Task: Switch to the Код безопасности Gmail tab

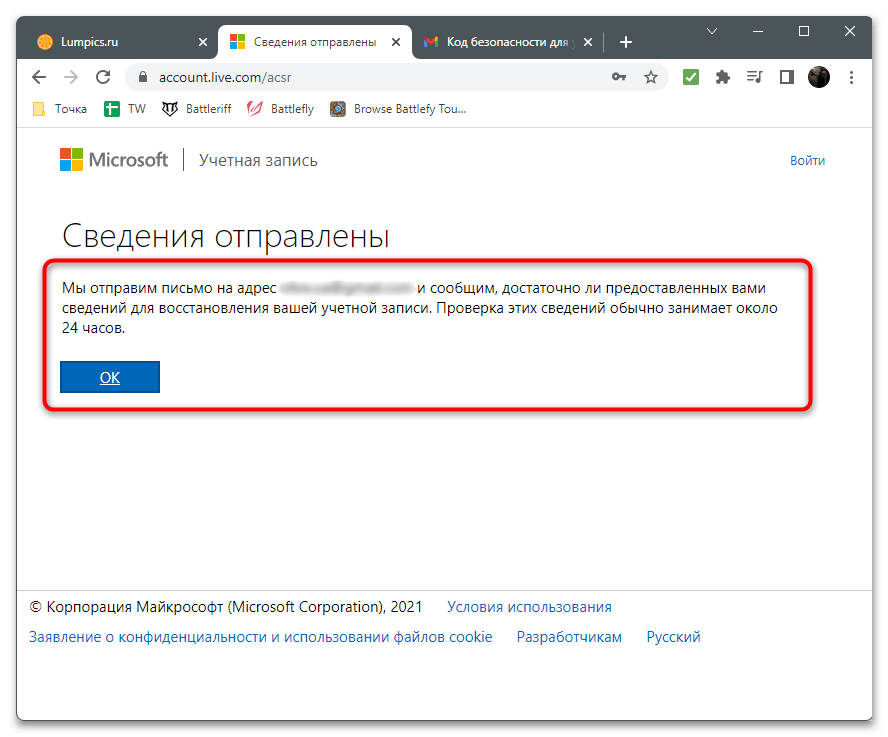Action: (507, 42)
